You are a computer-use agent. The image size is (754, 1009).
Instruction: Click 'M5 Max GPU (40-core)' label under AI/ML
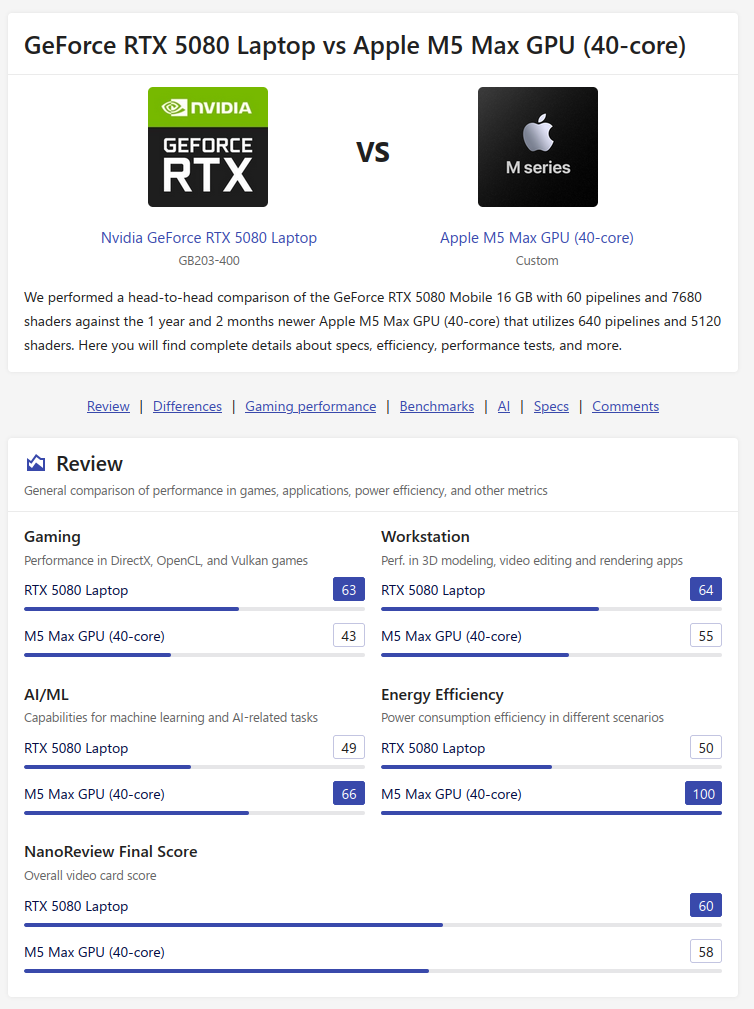tap(94, 794)
